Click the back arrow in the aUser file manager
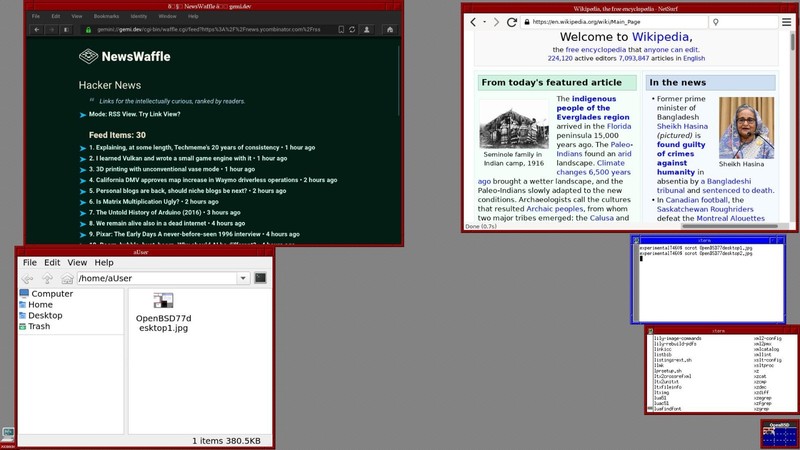 28,278
